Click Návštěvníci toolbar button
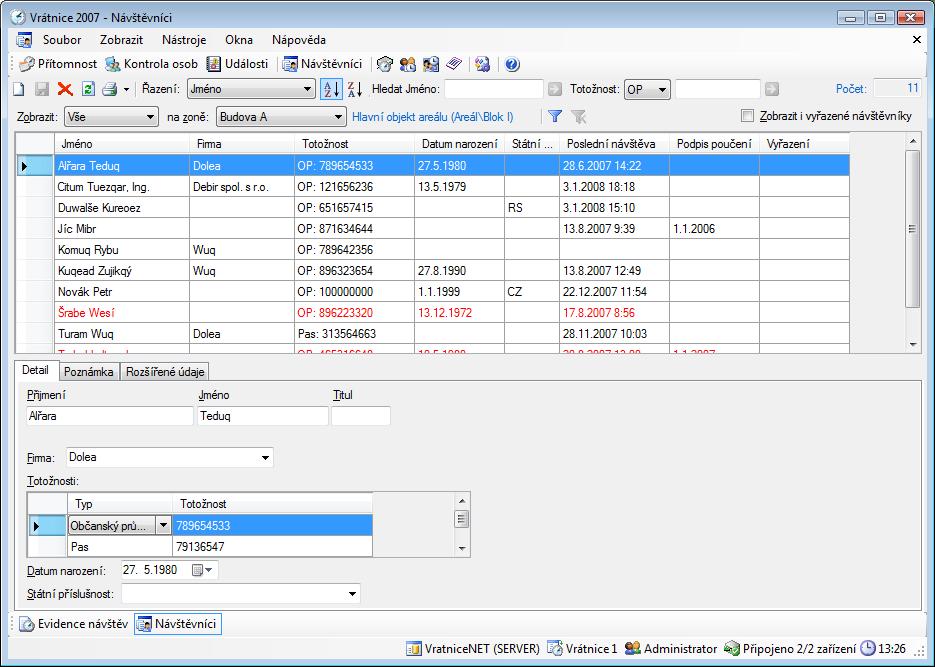This screenshot has width=935, height=667. point(323,64)
